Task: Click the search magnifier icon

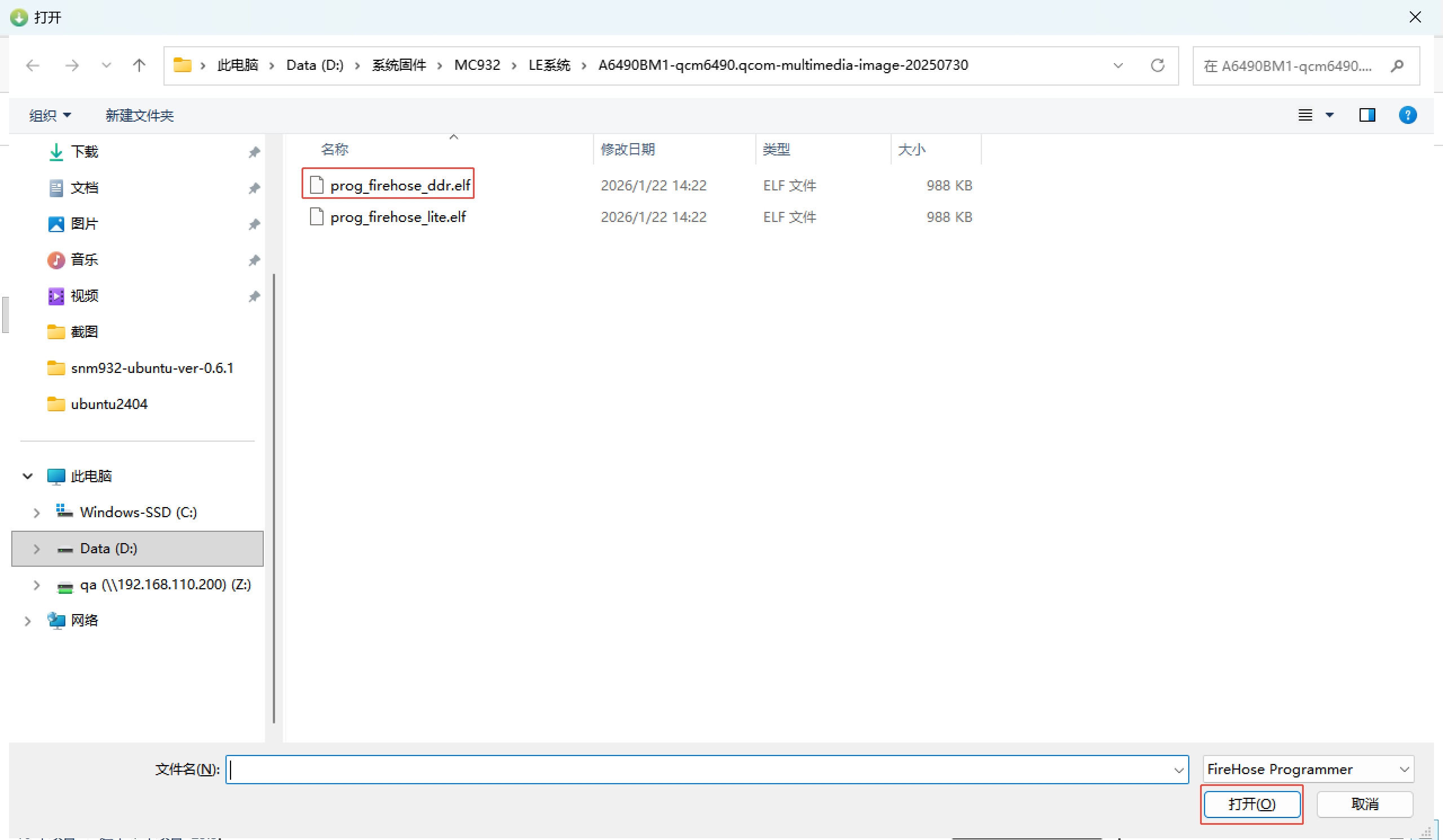Action: pyautogui.click(x=1397, y=66)
